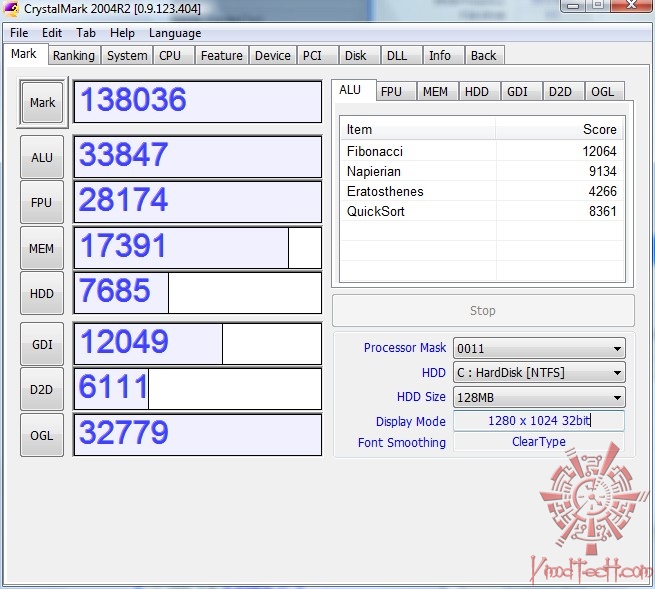Switch to the DLL tab

401,55
